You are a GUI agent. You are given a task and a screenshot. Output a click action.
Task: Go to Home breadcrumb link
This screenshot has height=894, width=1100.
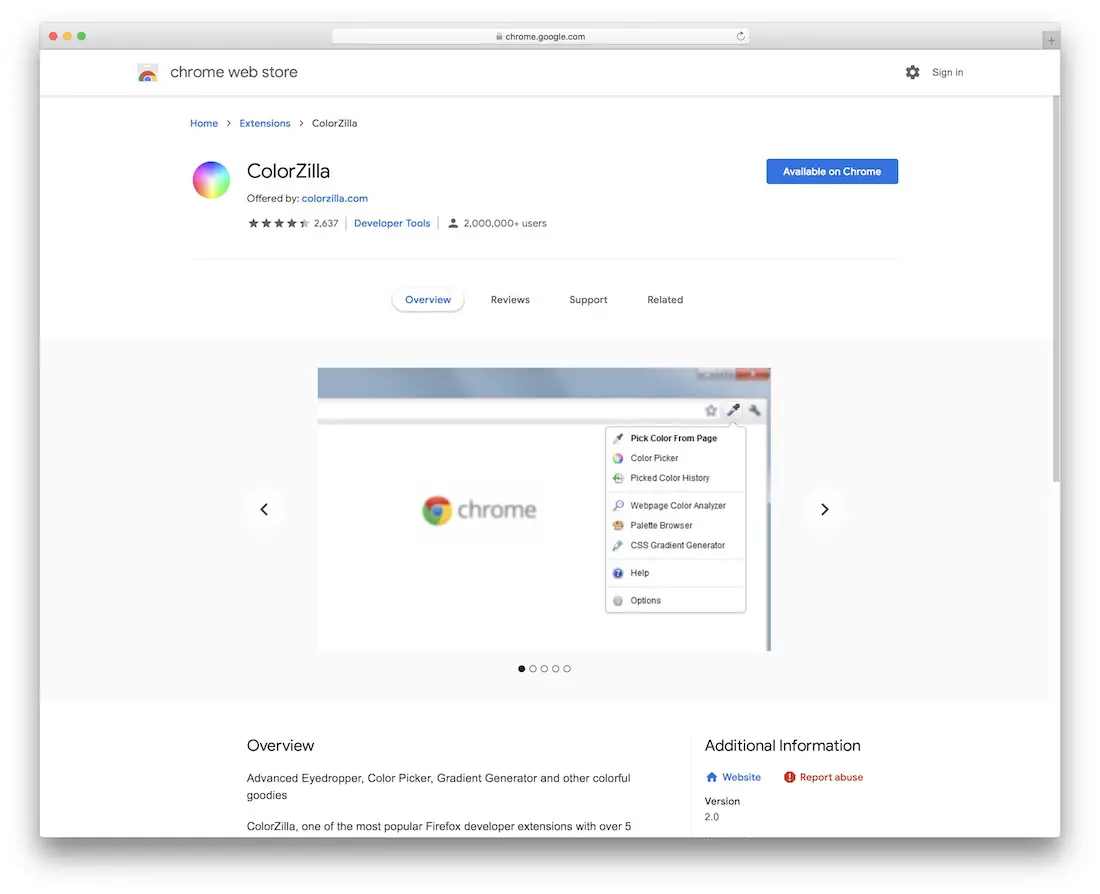point(204,123)
